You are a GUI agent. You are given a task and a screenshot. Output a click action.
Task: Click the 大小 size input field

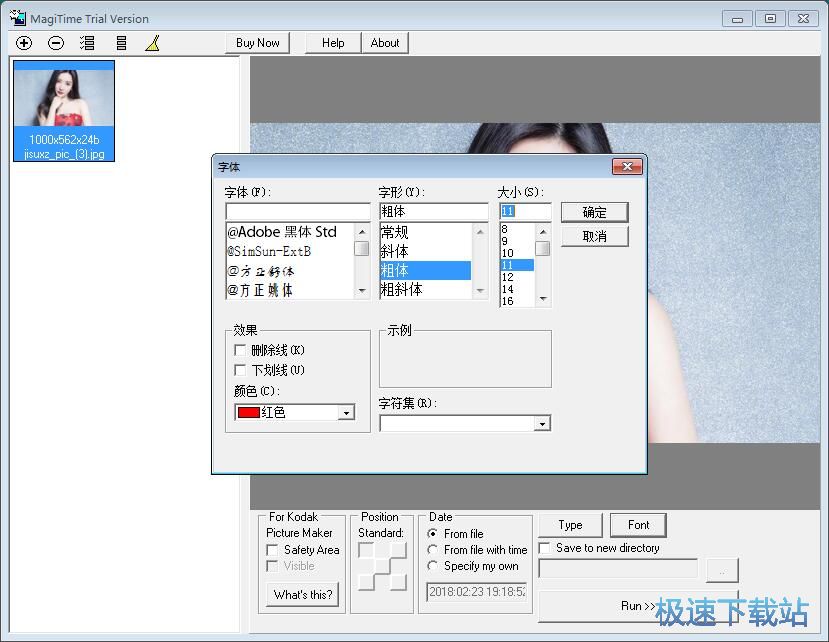[x=525, y=211]
